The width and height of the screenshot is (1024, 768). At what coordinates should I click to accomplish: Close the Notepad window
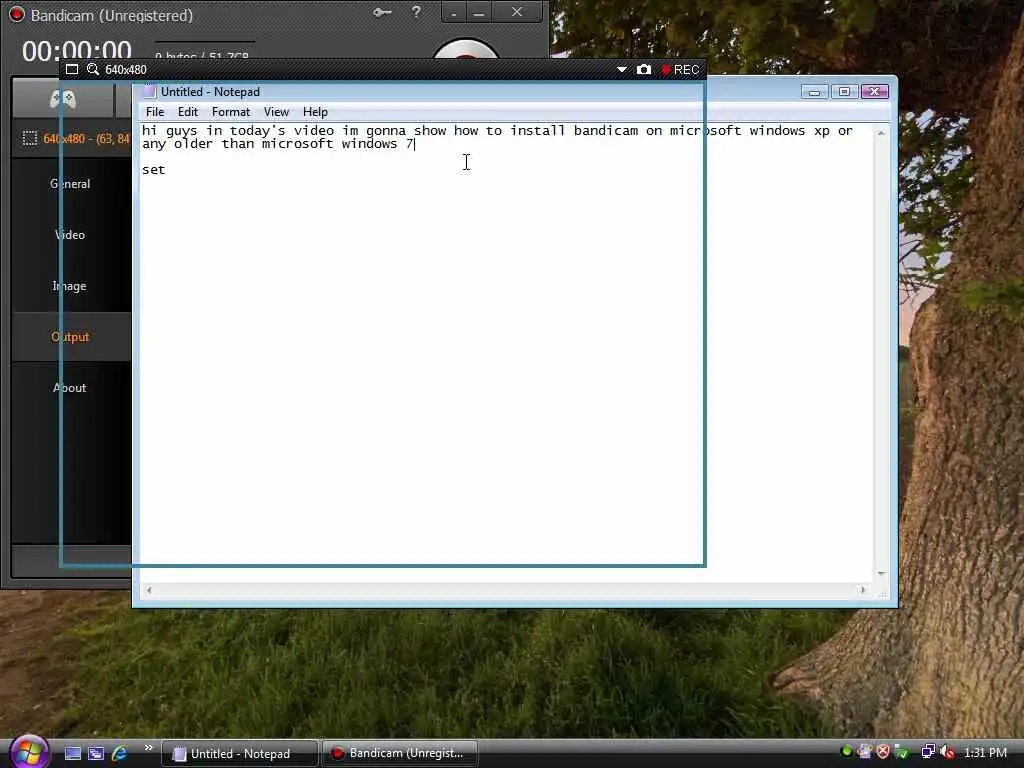875,91
